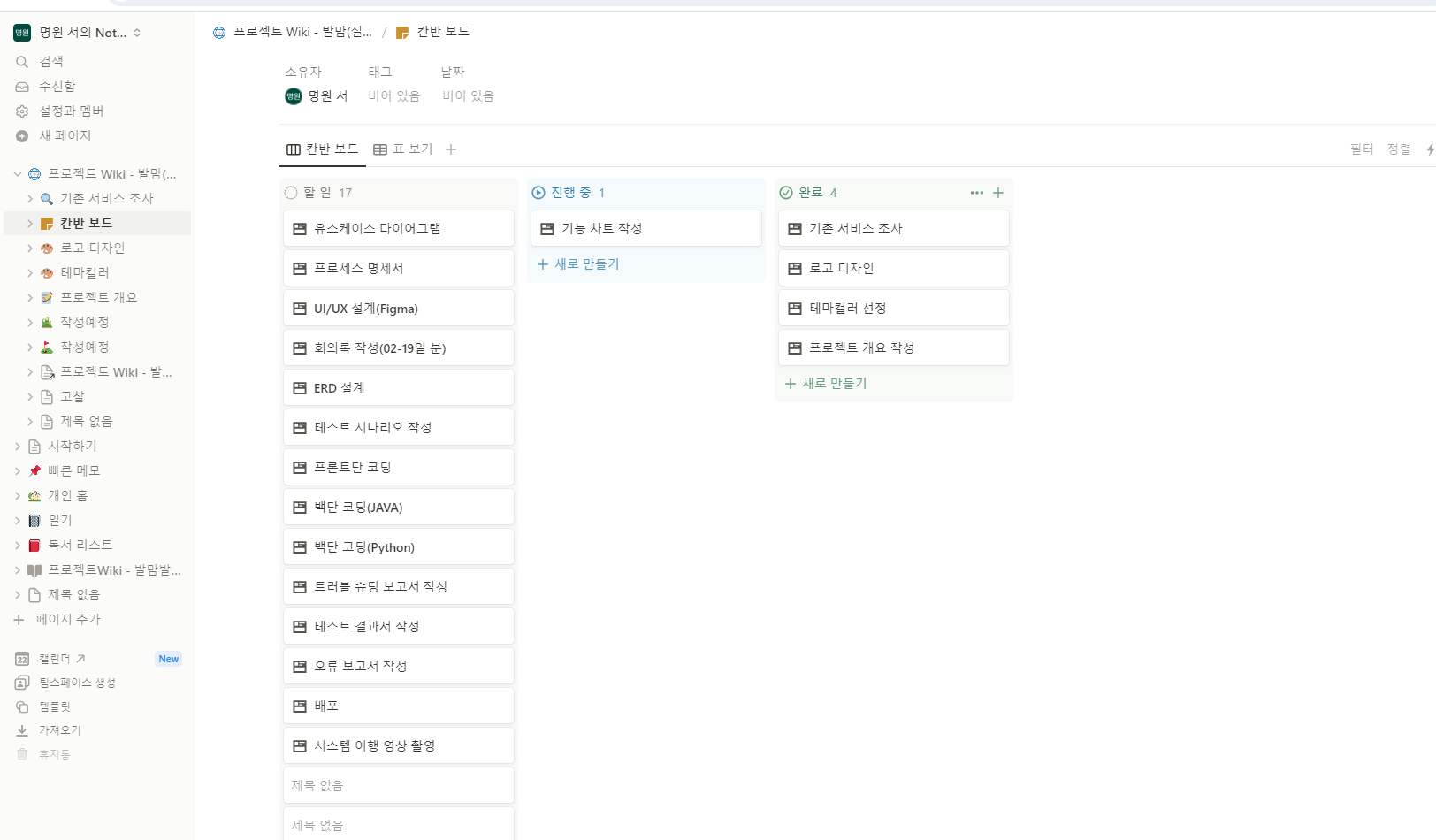Click the add view plus icon
Viewport: 1436px width, 840px height.
(x=451, y=149)
